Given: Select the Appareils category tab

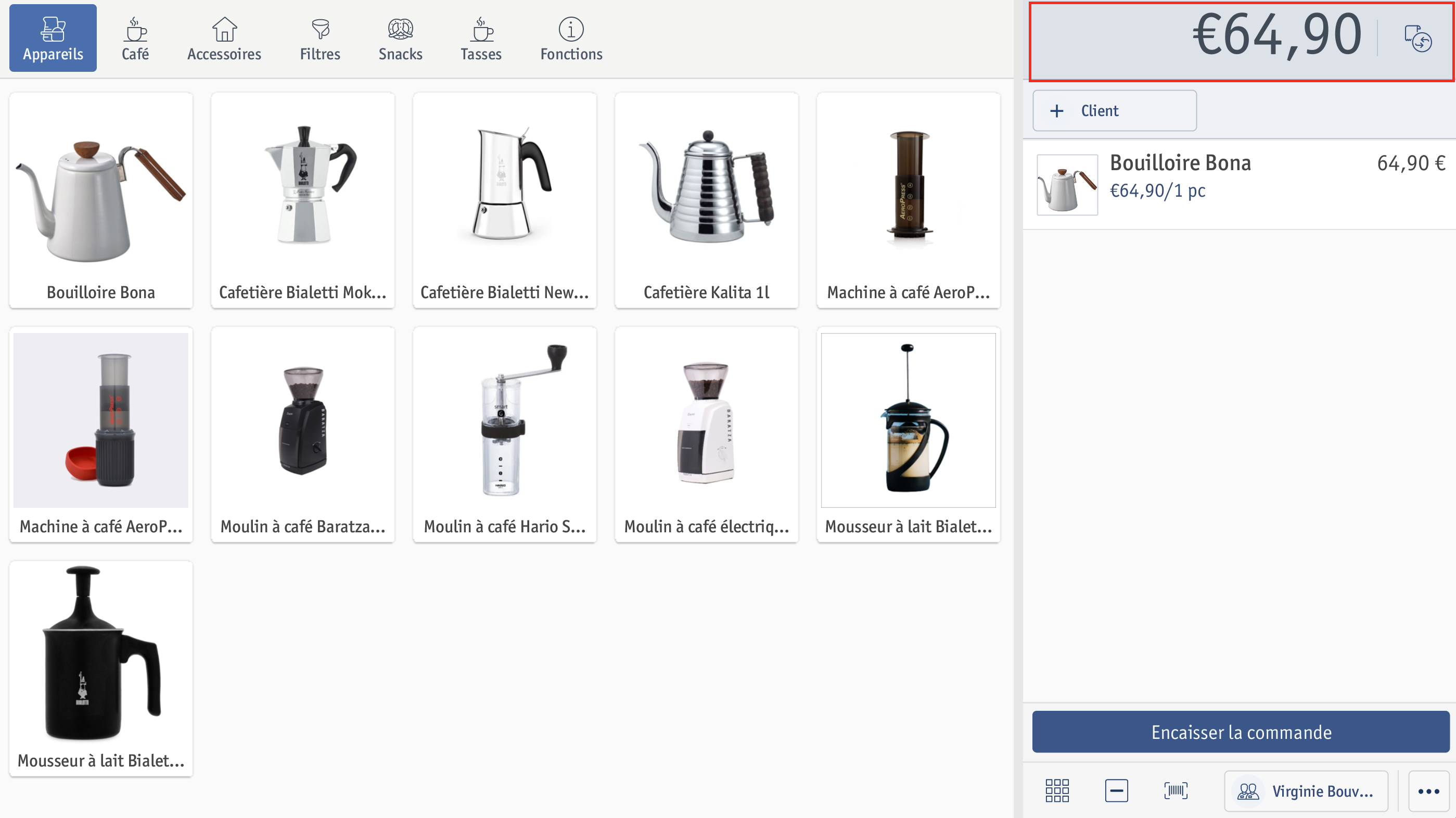Looking at the screenshot, I should coord(53,38).
